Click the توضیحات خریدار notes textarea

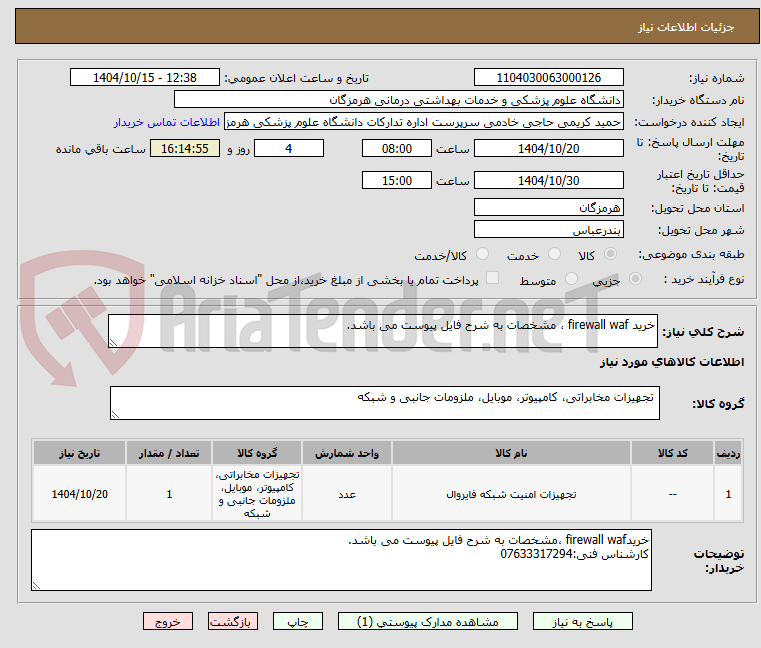point(341,560)
